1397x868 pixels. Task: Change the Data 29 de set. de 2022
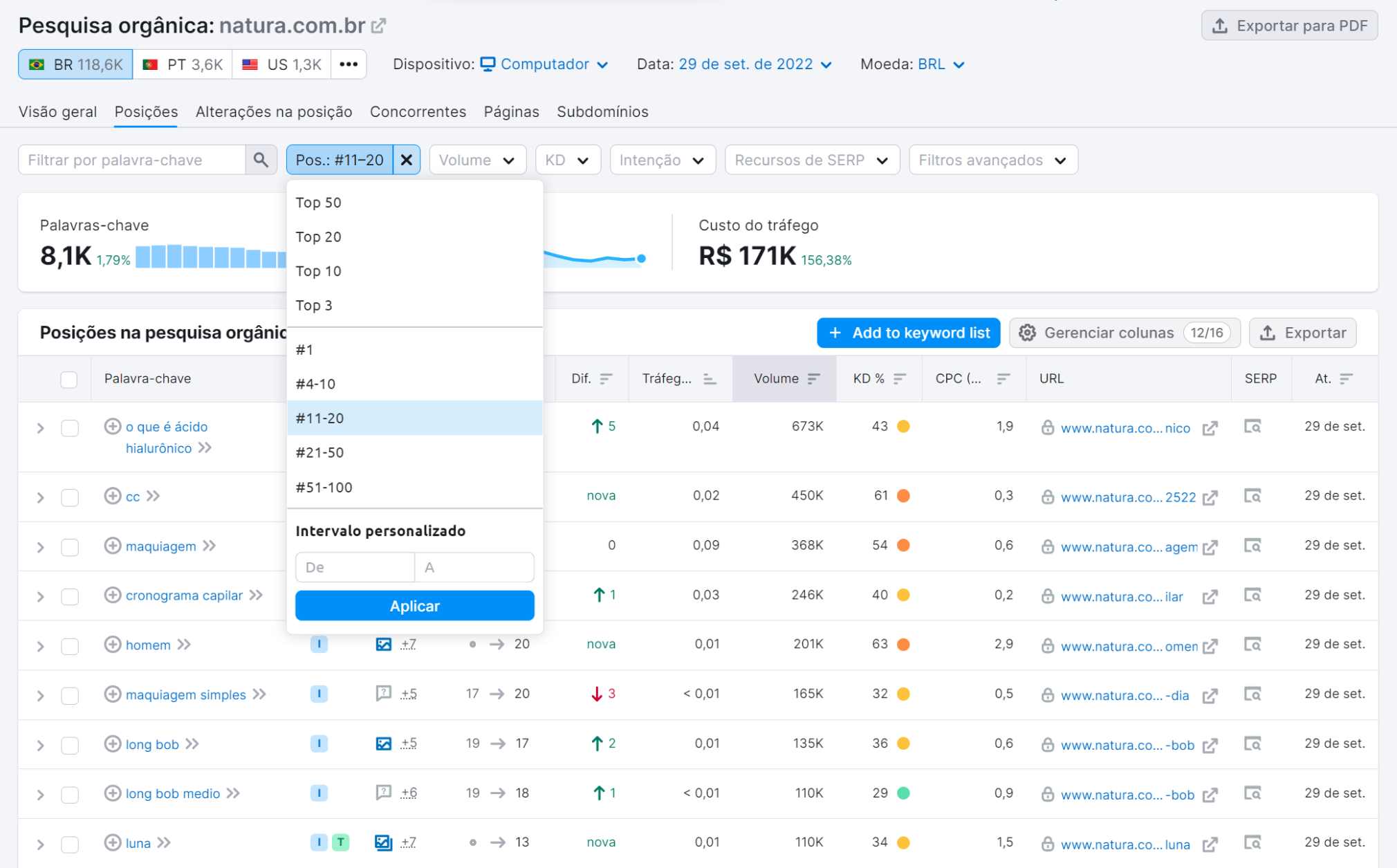(755, 64)
